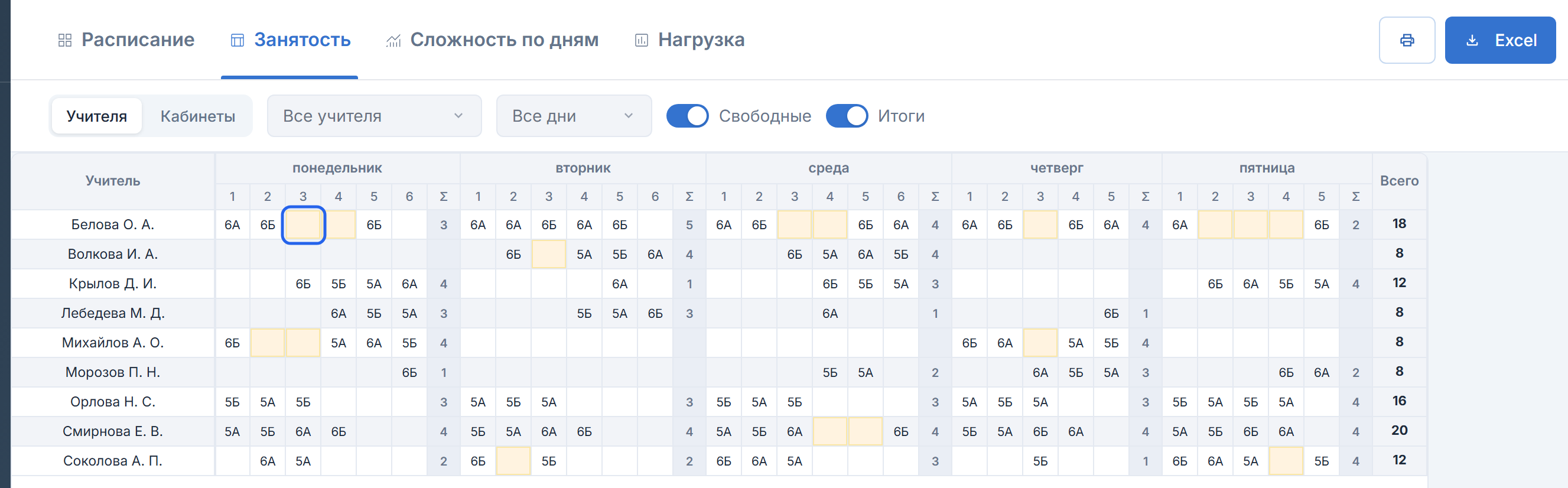
Task: Click the среда column header
Action: pos(828,168)
